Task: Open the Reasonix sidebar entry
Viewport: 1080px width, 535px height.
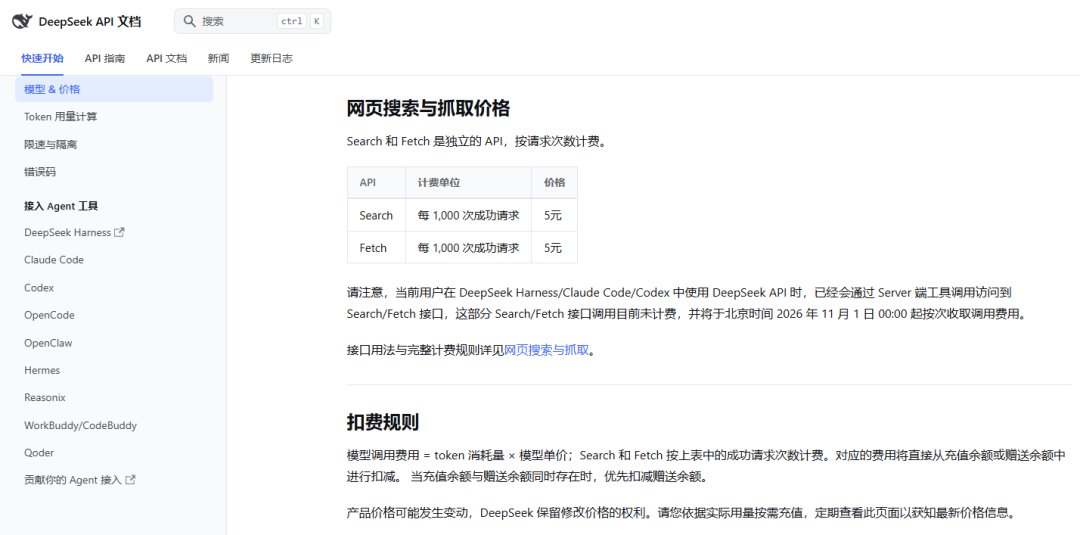Action: click(x=45, y=397)
